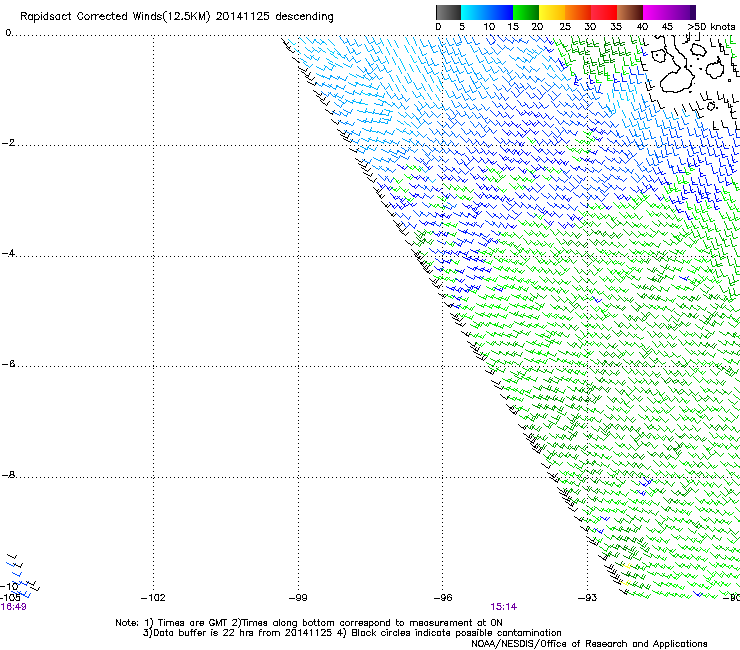Click the green 15-20 knots color band
The height and width of the screenshot is (650, 740).
click(x=526, y=12)
